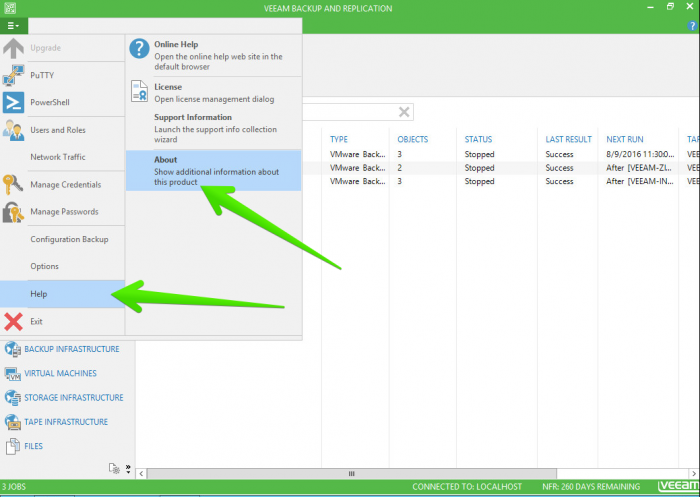Image resolution: width=700 pixels, height=497 pixels.
Task: Click the Users and Roles label
Action: coord(58,130)
